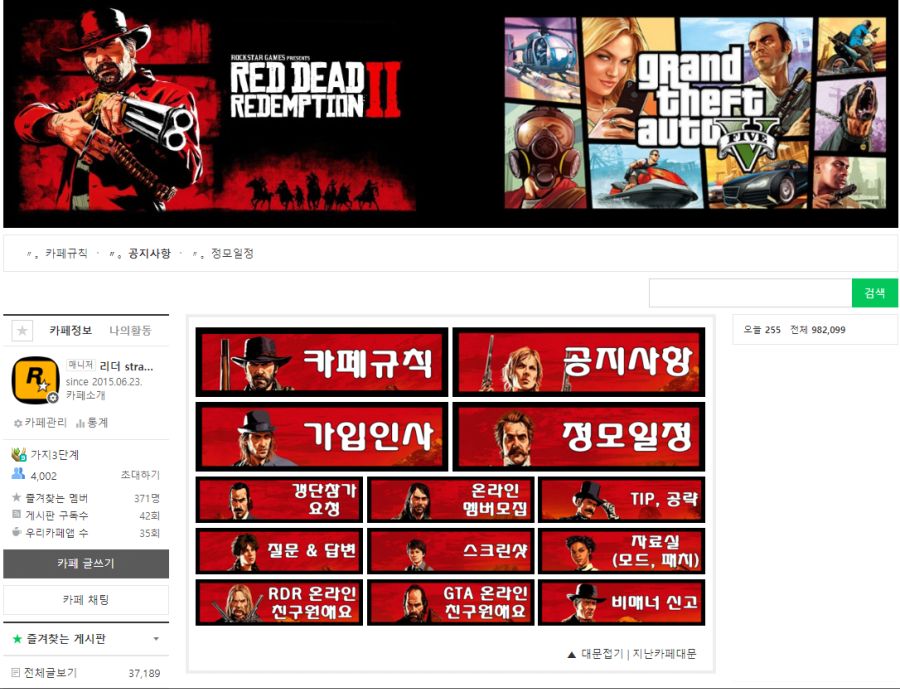Open the GTA 온라인 친구원해요 banner
This screenshot has width=900, height=689.
[451, 602]
